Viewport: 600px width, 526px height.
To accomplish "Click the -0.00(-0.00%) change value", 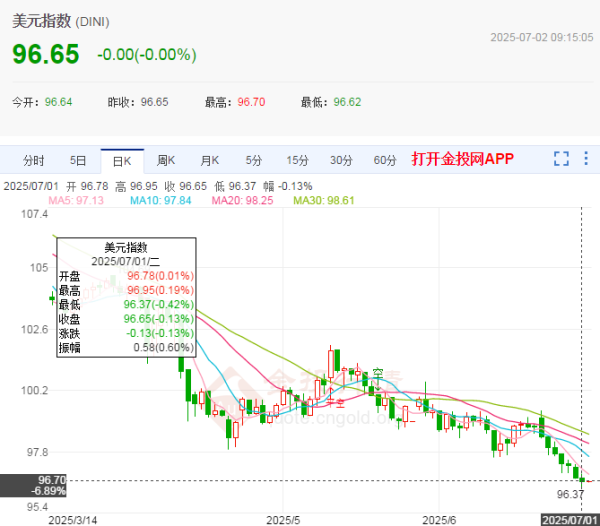I will [x=147, y=55].
